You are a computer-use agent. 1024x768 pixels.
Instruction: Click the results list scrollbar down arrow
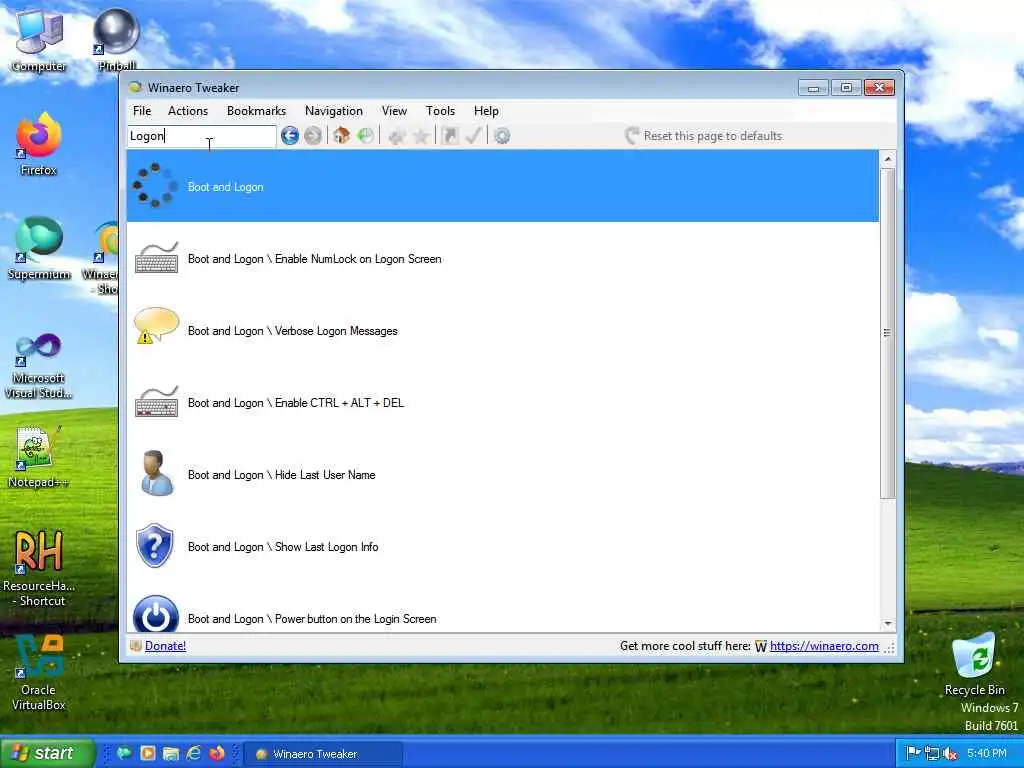[888, 624]
